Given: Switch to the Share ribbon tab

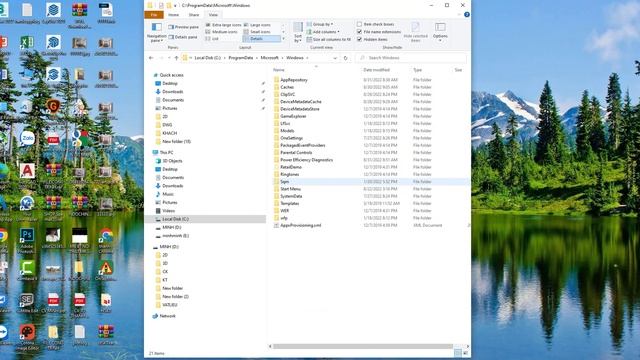Looking at the screenshot, I should [194, 15].
